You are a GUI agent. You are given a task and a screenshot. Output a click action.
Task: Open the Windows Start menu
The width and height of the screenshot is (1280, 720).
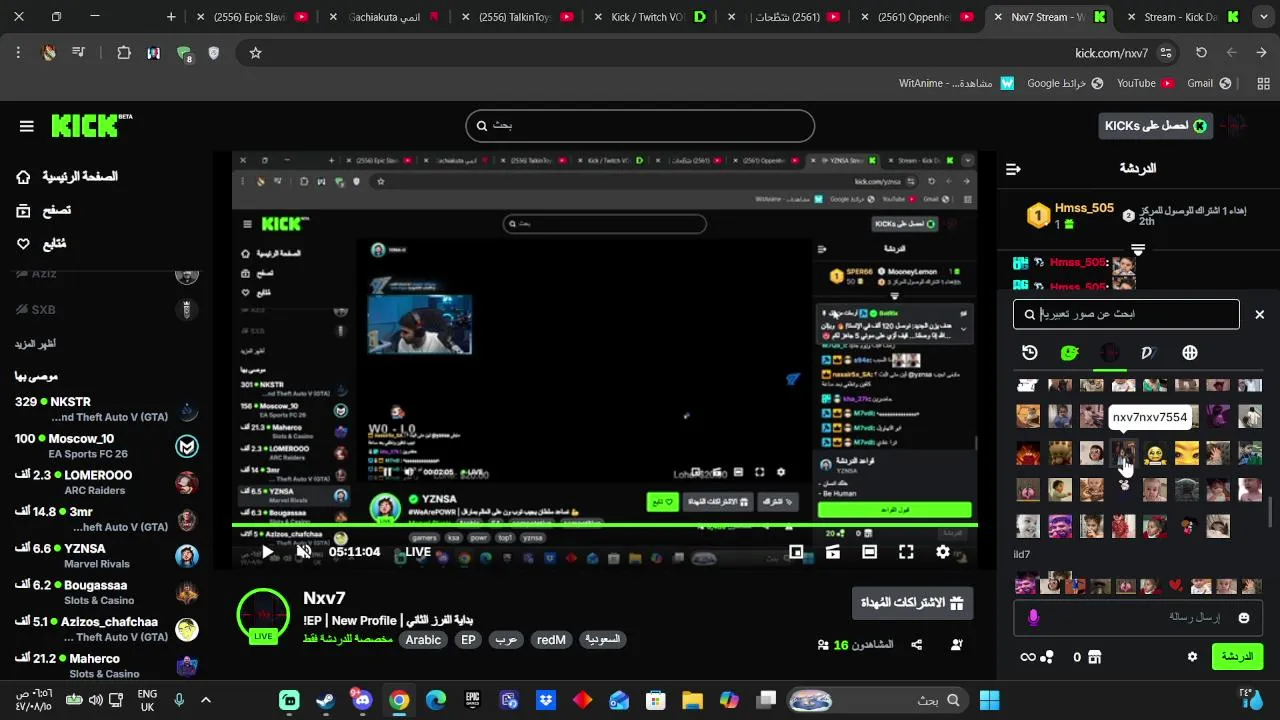pos(990,700)
